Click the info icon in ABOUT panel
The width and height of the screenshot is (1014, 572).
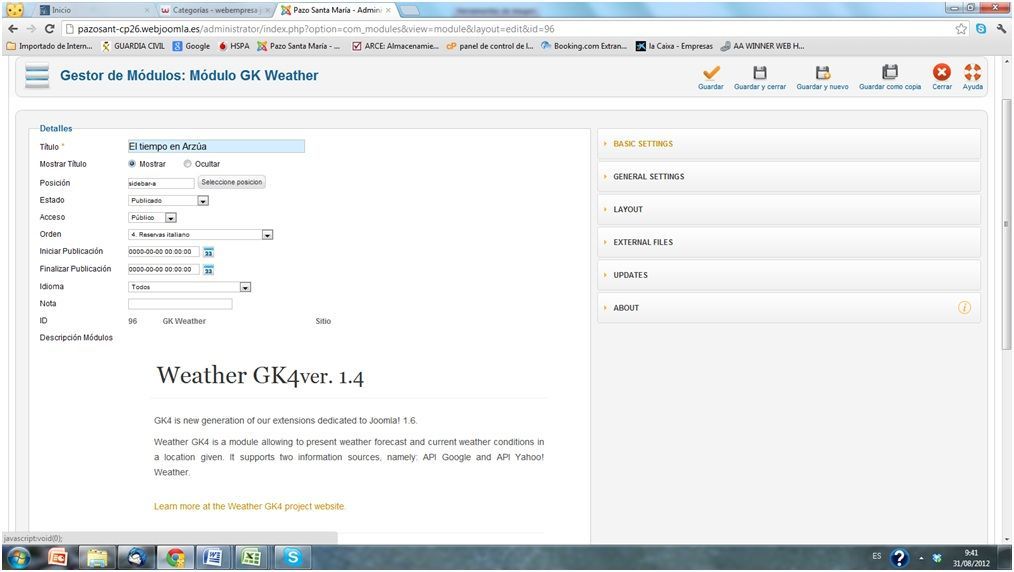[x=964, y=308]
